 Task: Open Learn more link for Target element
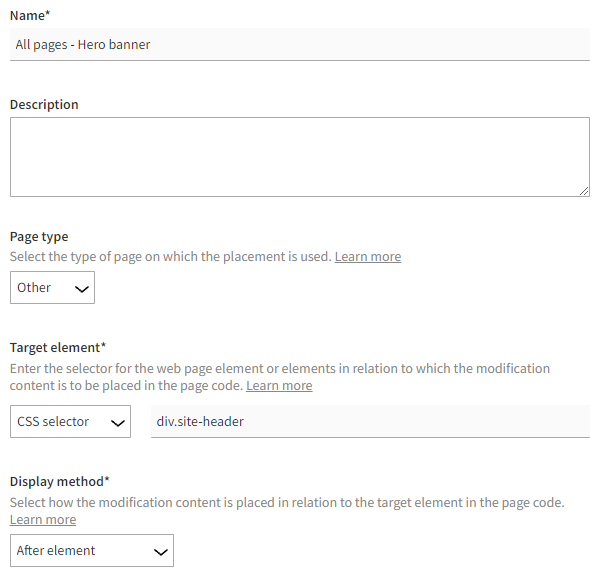click(279, 386)
